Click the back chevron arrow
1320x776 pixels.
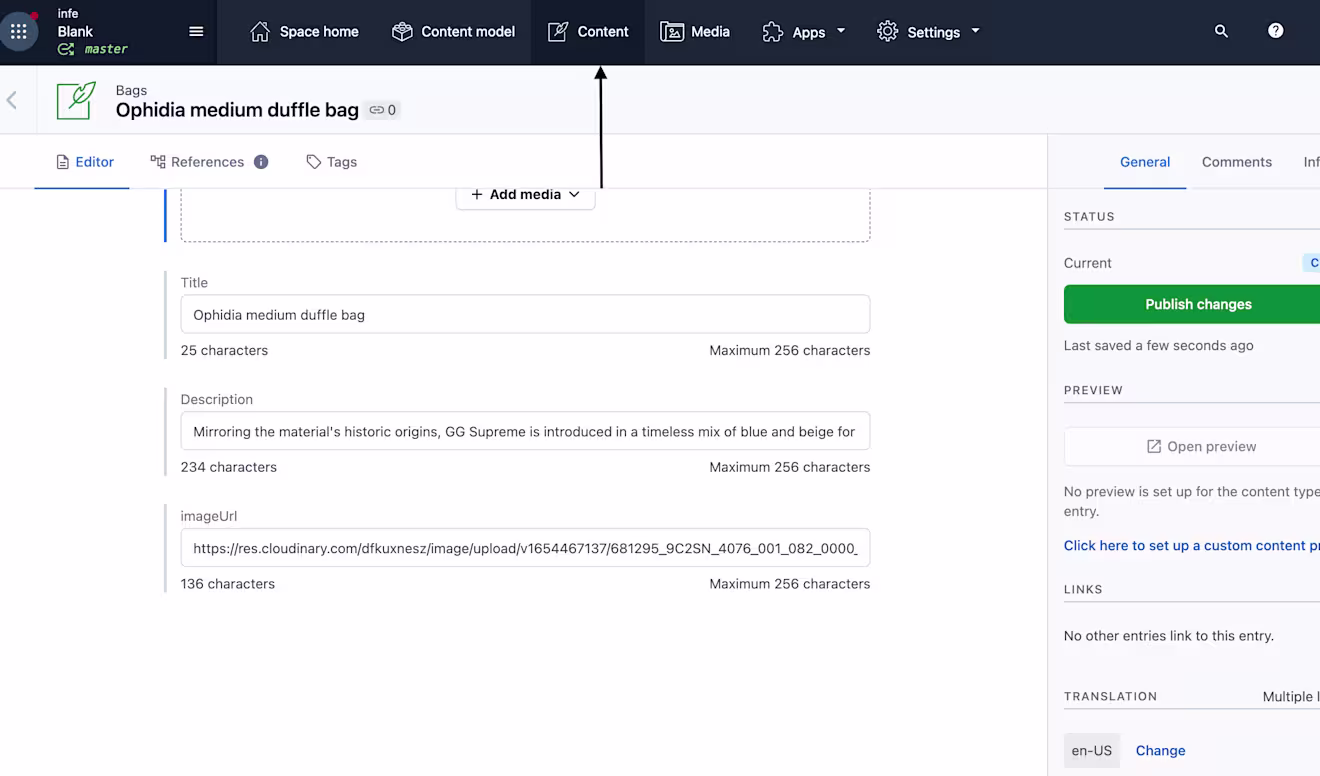(x=12, y=100)
